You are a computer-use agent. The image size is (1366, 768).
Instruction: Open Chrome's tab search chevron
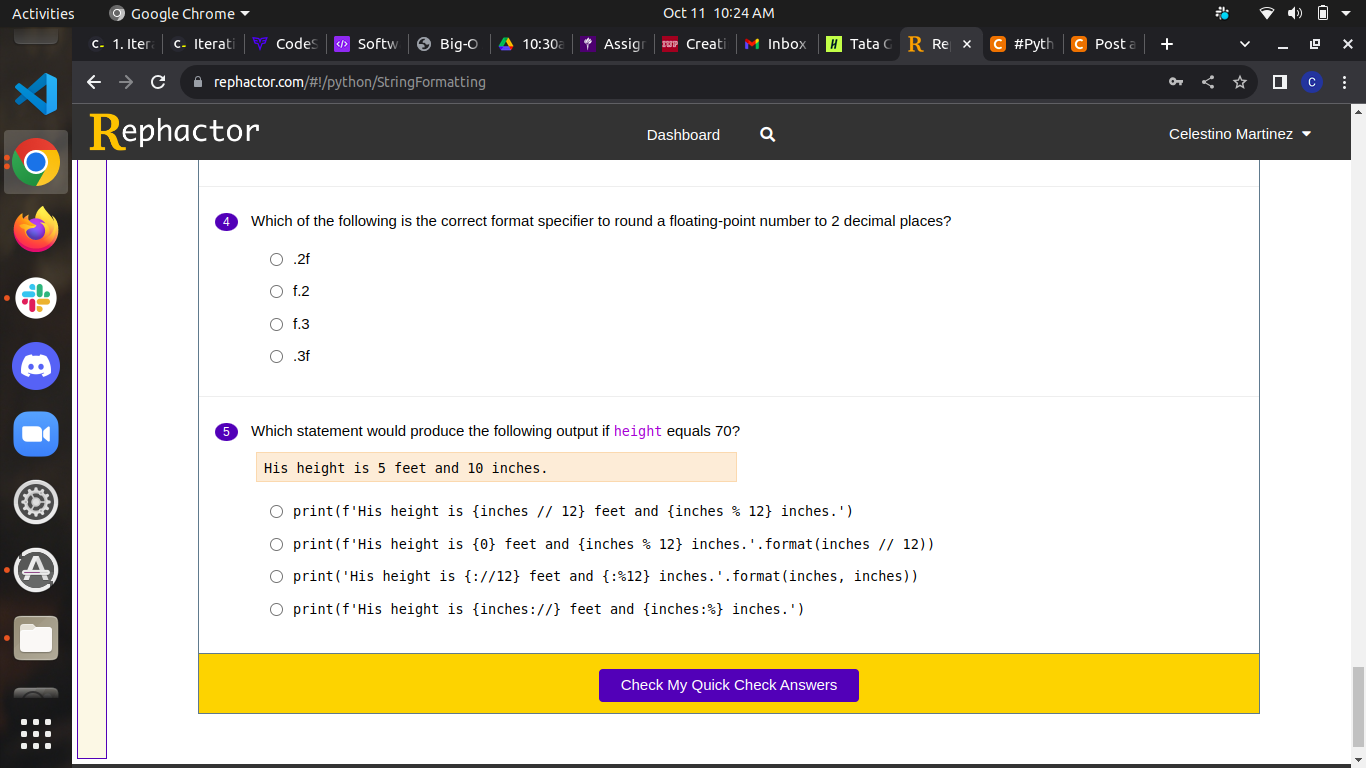click(x=1244, y=44)
